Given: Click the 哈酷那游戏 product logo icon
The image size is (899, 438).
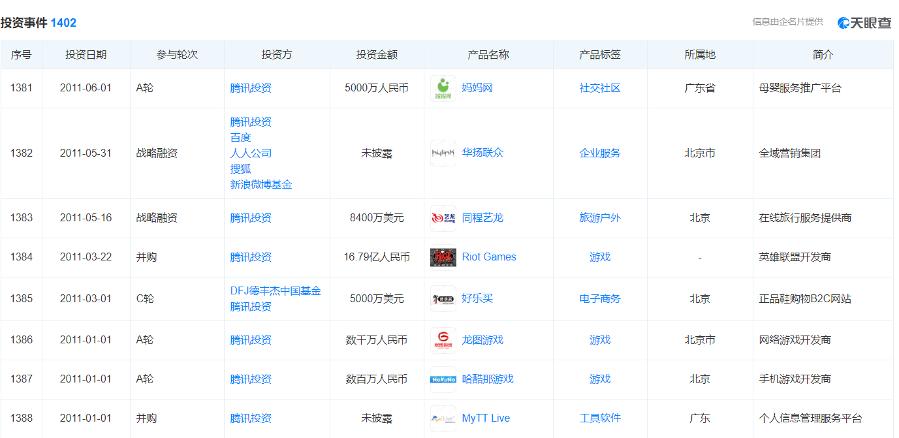Looking at the screenshot, I should (443, 379).
